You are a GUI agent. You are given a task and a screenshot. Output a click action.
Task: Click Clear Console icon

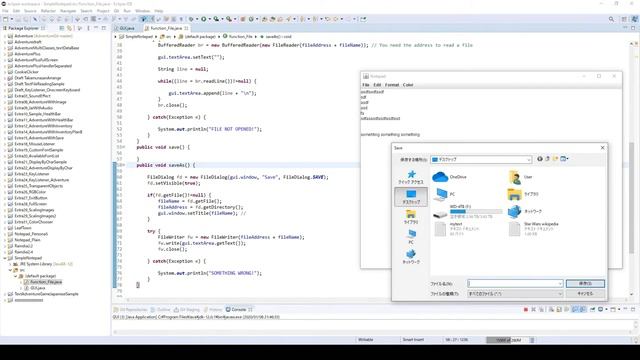pyautogui.click(x=551, y=310)
